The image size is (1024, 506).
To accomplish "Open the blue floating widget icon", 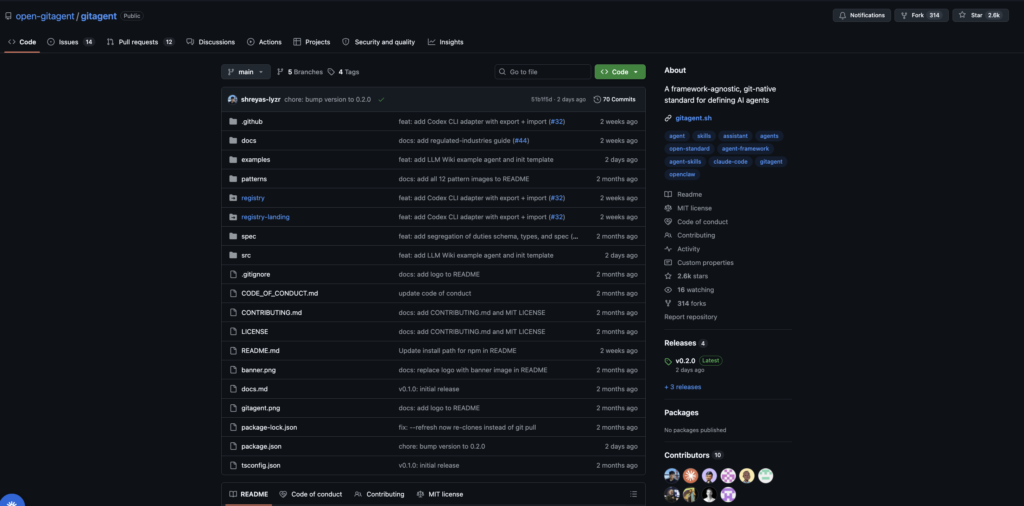I will [11, 499].
